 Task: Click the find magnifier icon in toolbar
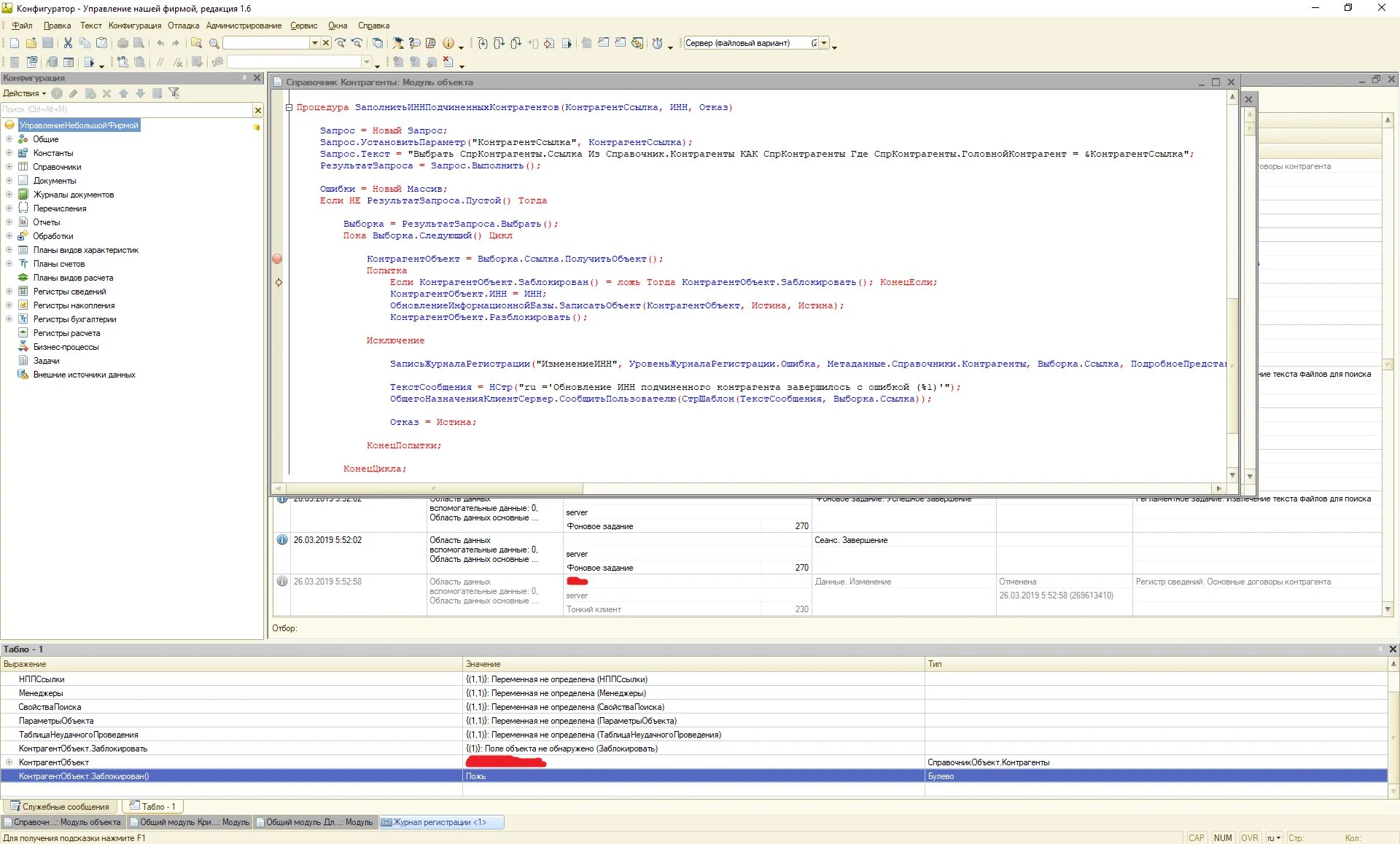tap(214, 43)
